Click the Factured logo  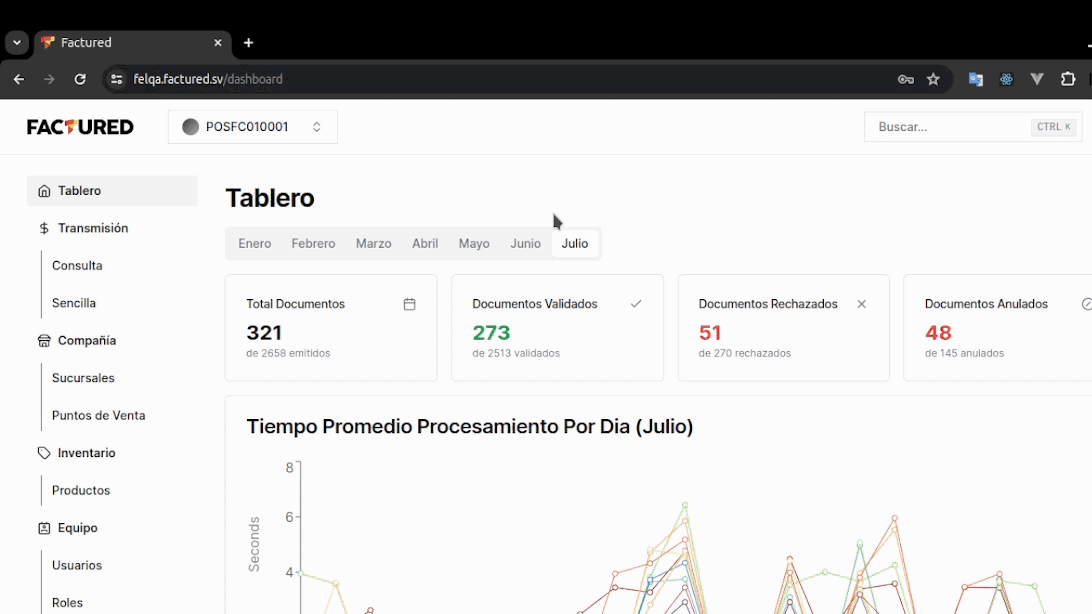(x=80, y=127)
